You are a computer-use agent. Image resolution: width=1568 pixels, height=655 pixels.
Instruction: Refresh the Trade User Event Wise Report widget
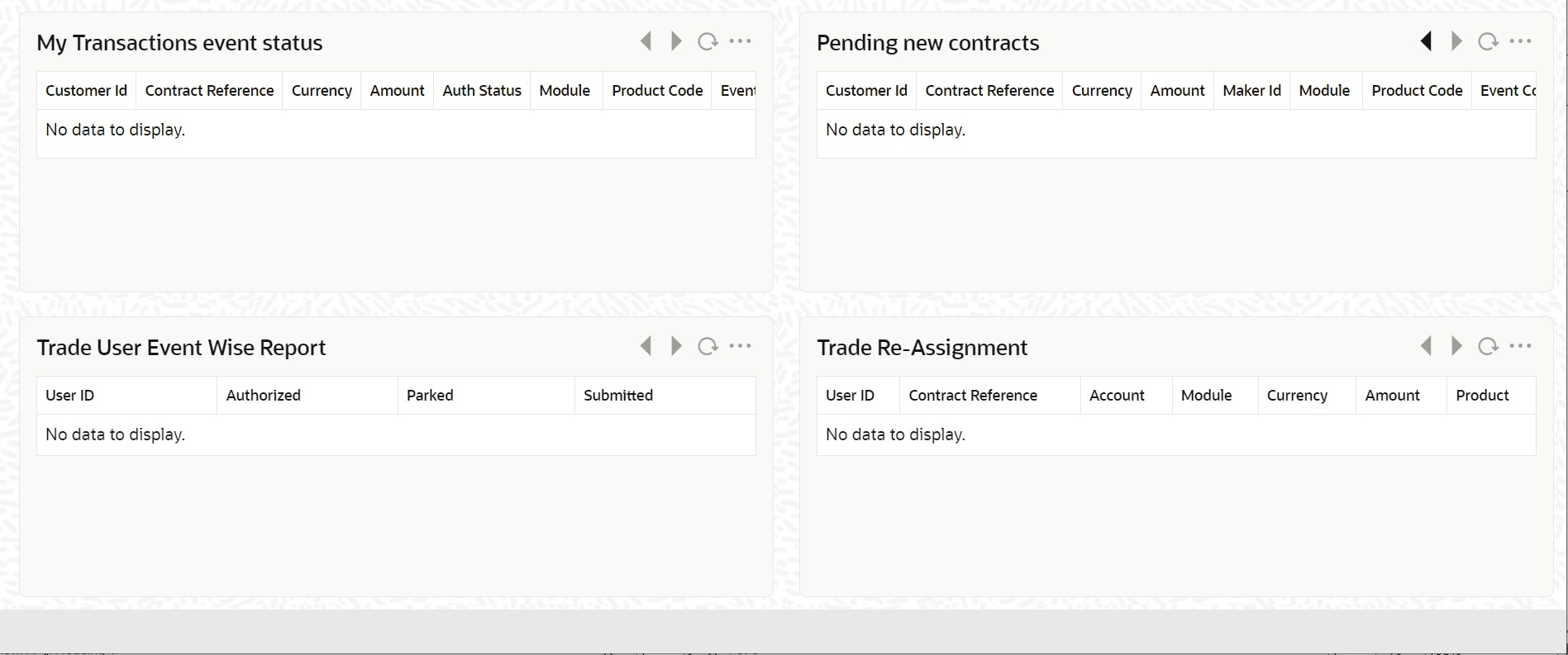708,346
